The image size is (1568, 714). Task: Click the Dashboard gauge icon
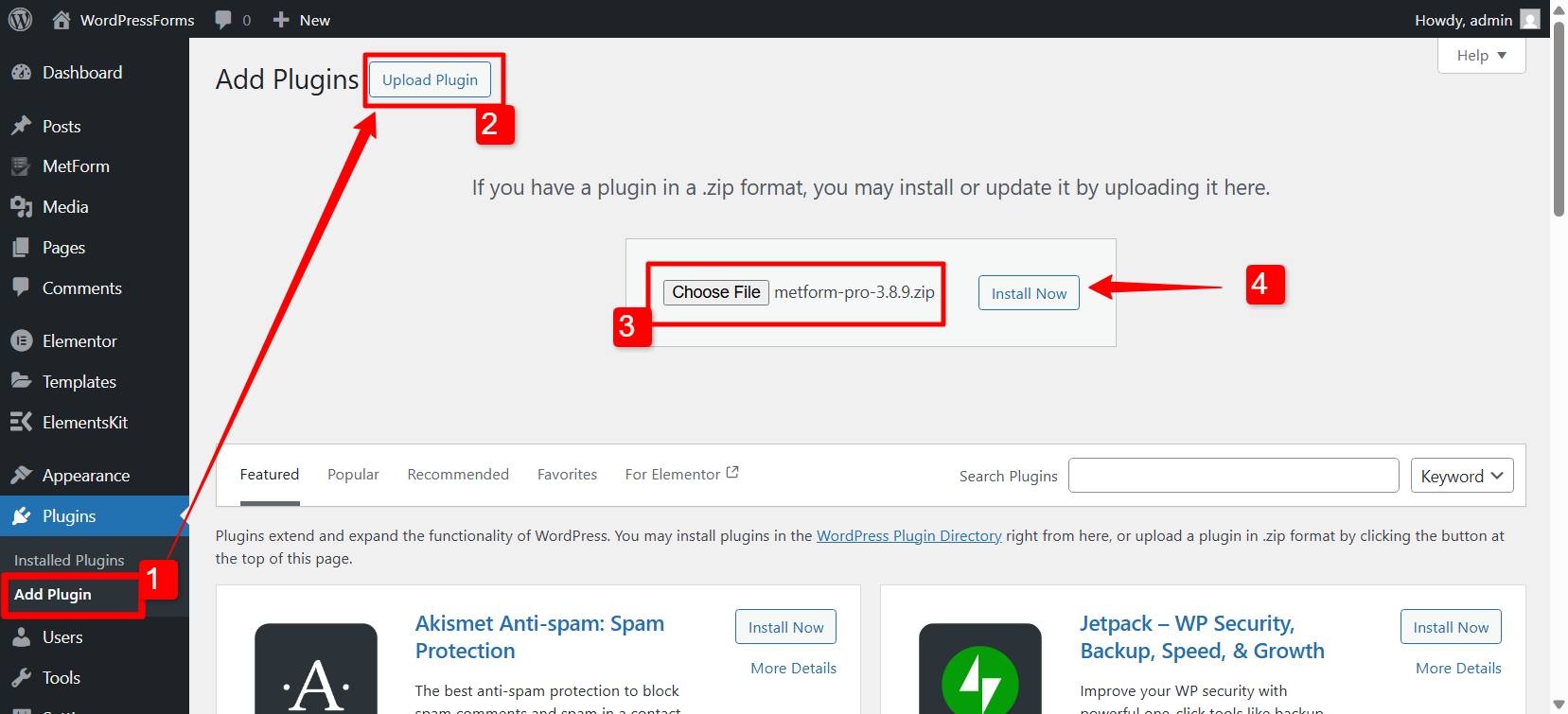tap(21, 73)
